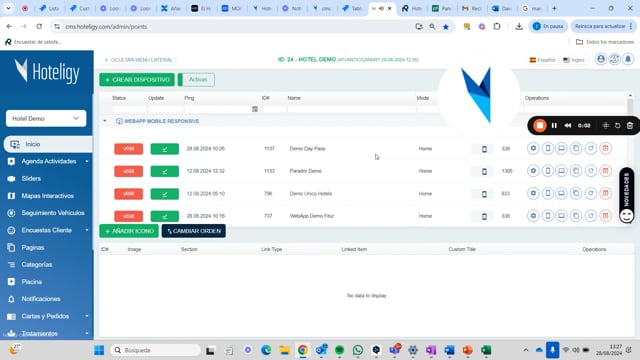The image size is (640, 360).
Task: Open Paginas in sidebar
Action: (x=33, y=248)
